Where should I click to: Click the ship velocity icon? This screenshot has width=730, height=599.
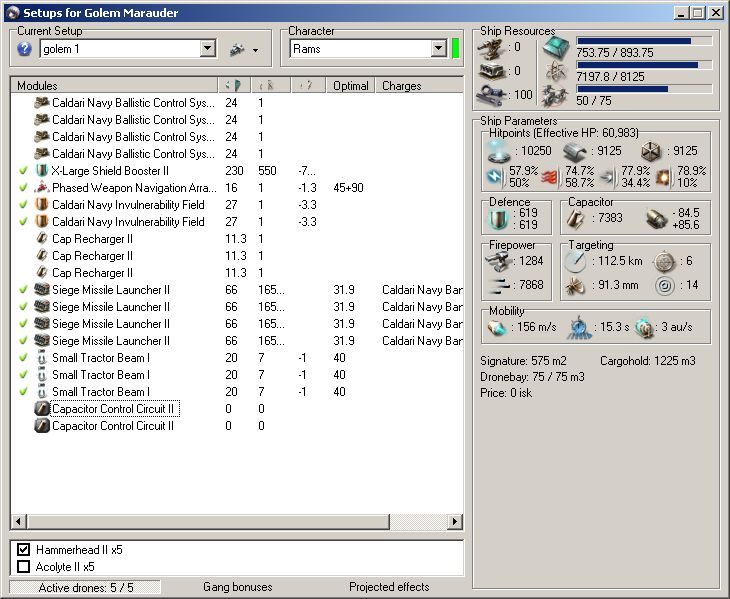pyautogui.click(x=497, y=328)
